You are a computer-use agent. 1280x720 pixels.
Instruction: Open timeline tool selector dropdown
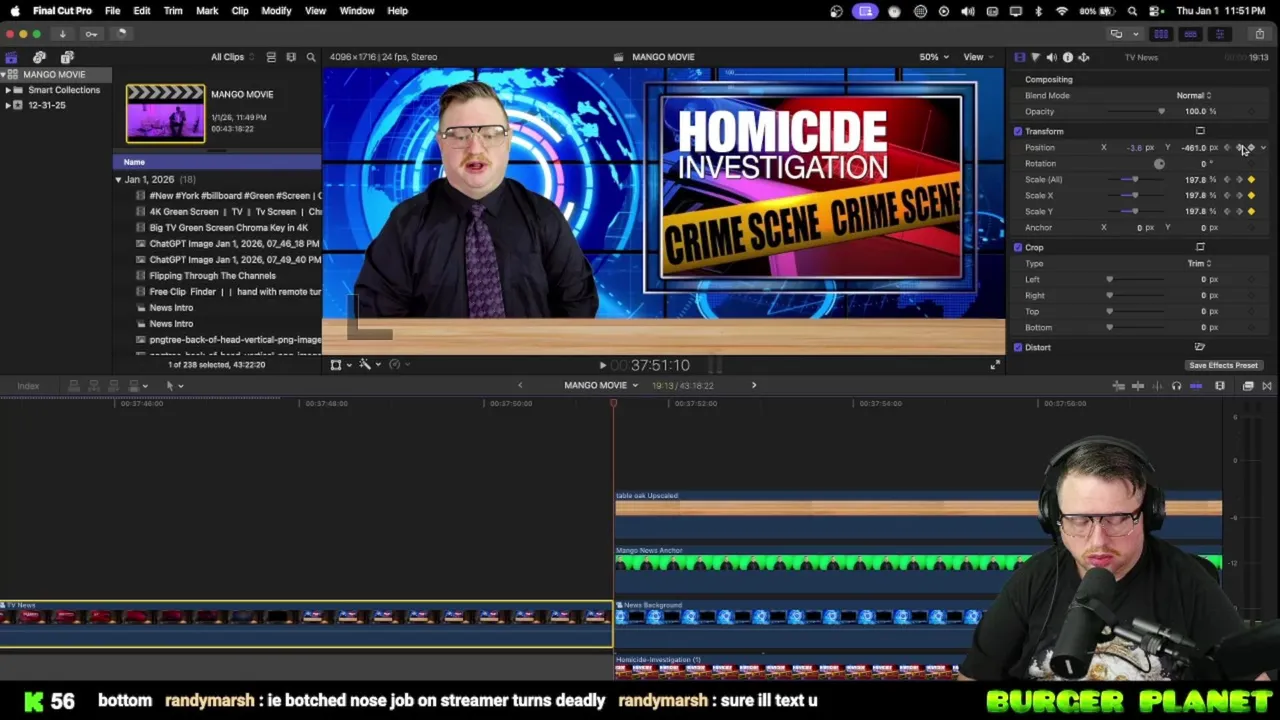(x=174, y=386)
